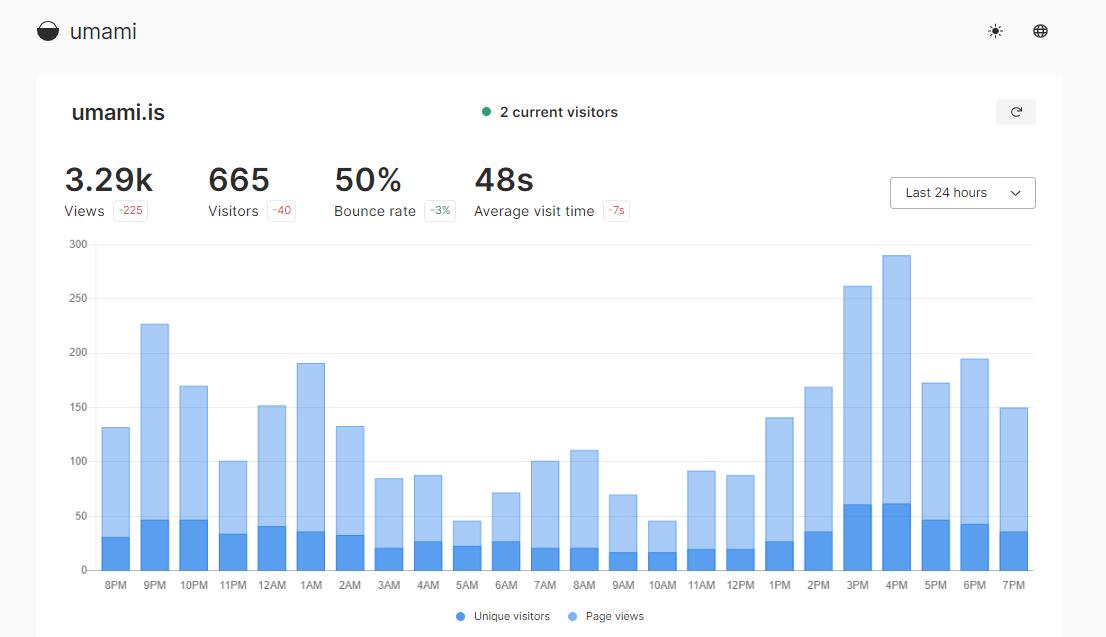1106x637 pixels.
Task: Click the Views -225 change badge
Action: pos(130,211)
